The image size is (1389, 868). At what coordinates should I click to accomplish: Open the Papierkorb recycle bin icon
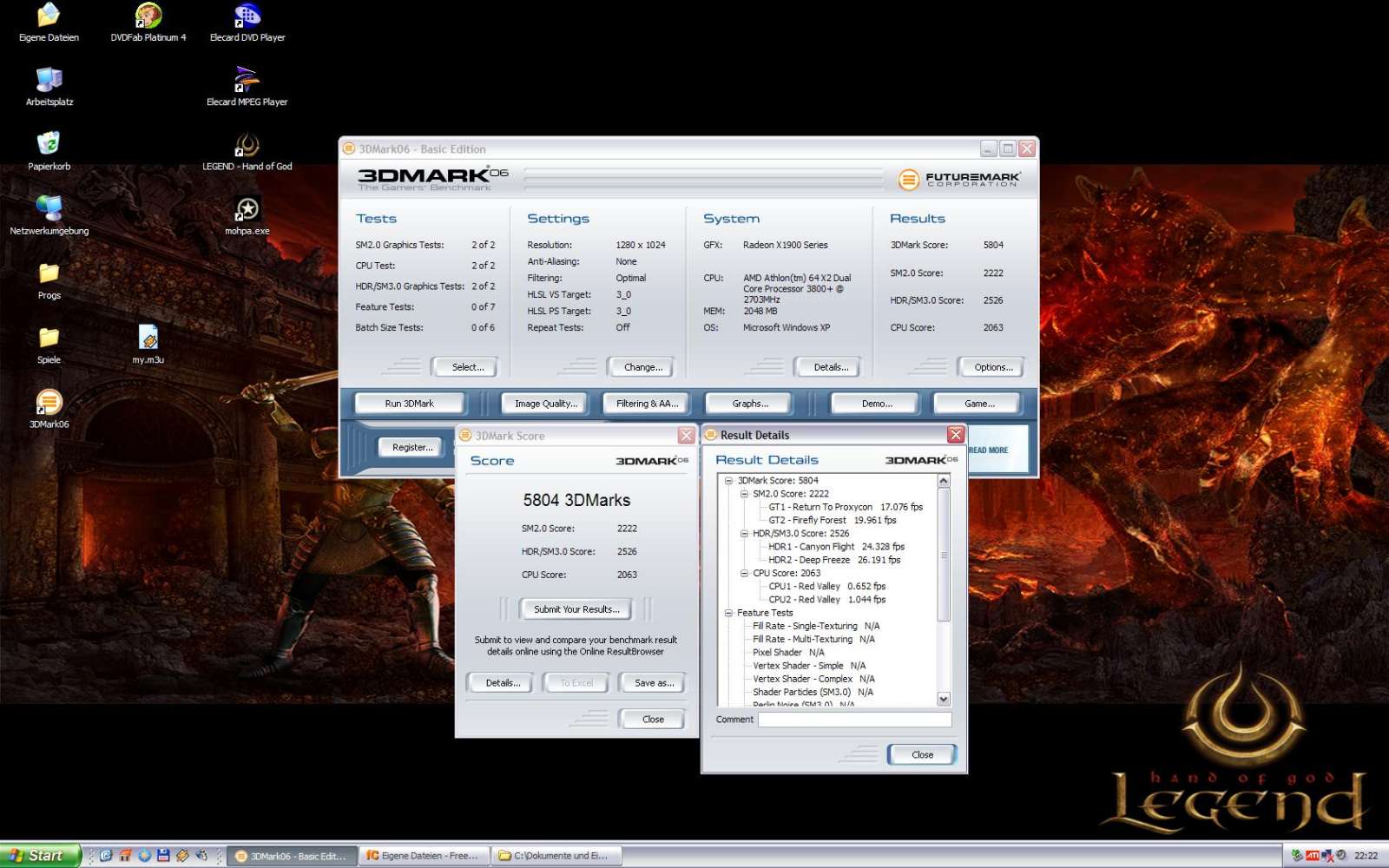pyautogui.click(x=49, y=151)
